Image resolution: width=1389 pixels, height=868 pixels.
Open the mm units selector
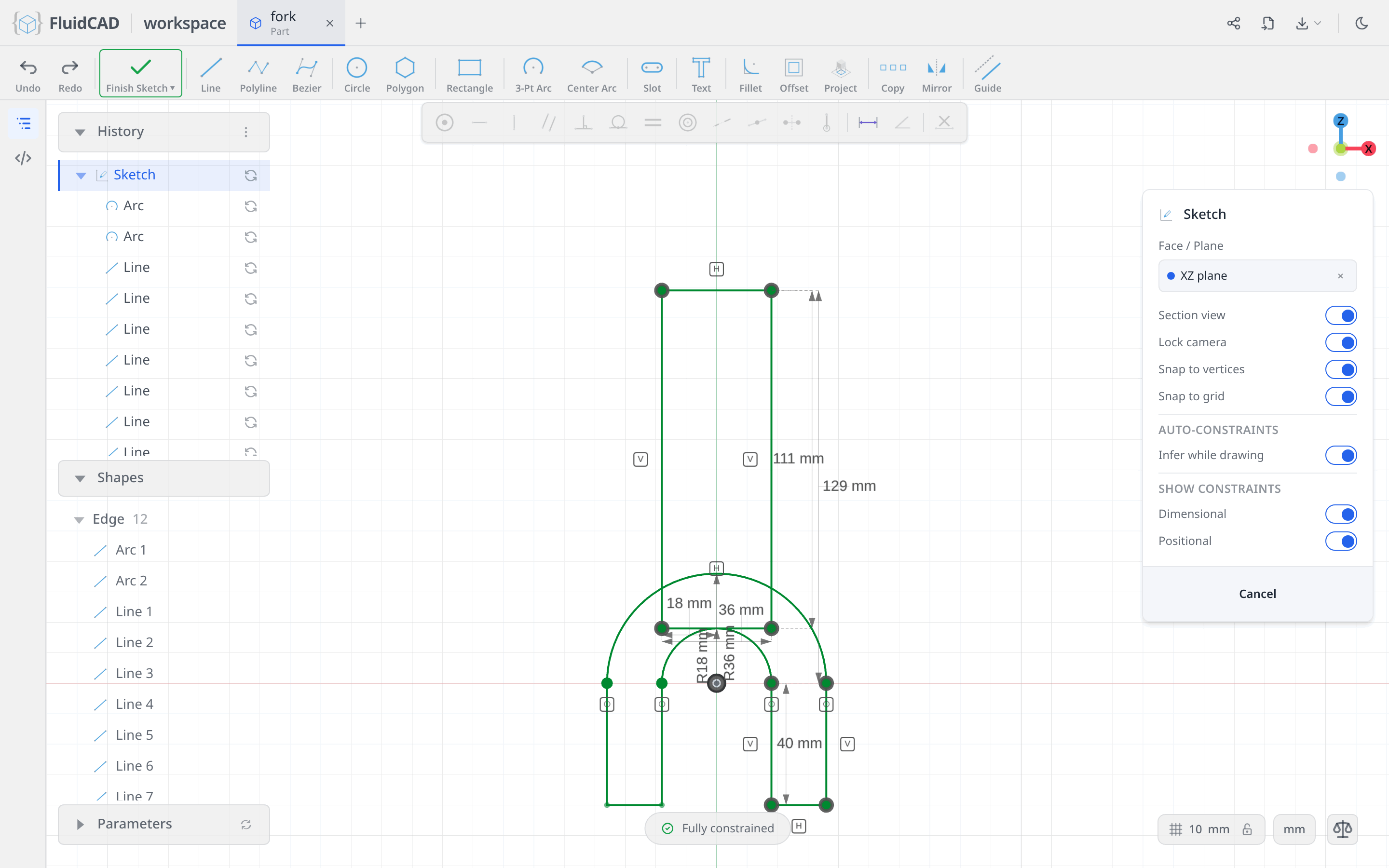click(1294, 829)
